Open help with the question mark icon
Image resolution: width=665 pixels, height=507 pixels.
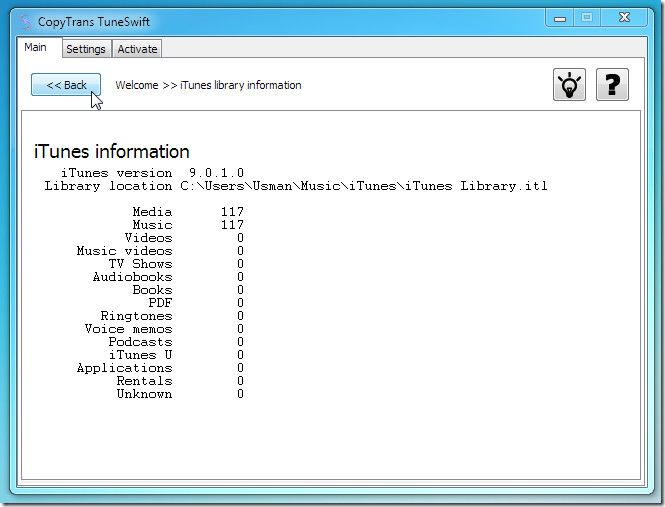point(612,84)
